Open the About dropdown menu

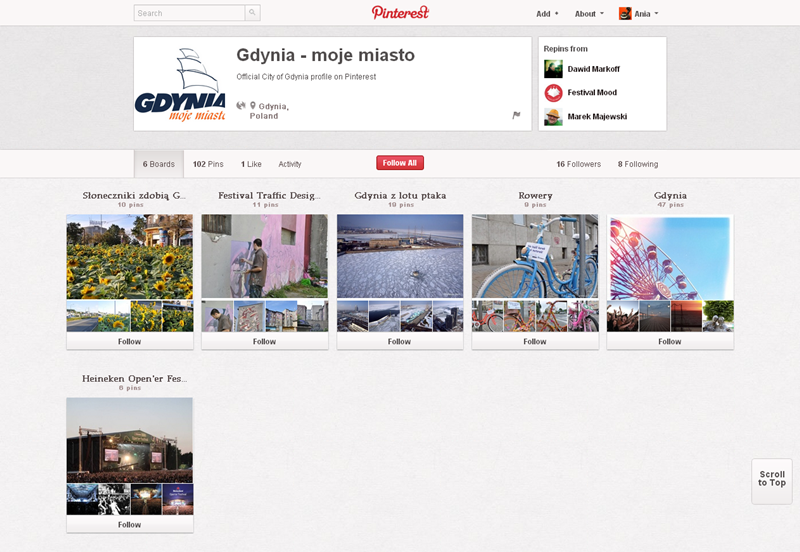click(589, 14)
